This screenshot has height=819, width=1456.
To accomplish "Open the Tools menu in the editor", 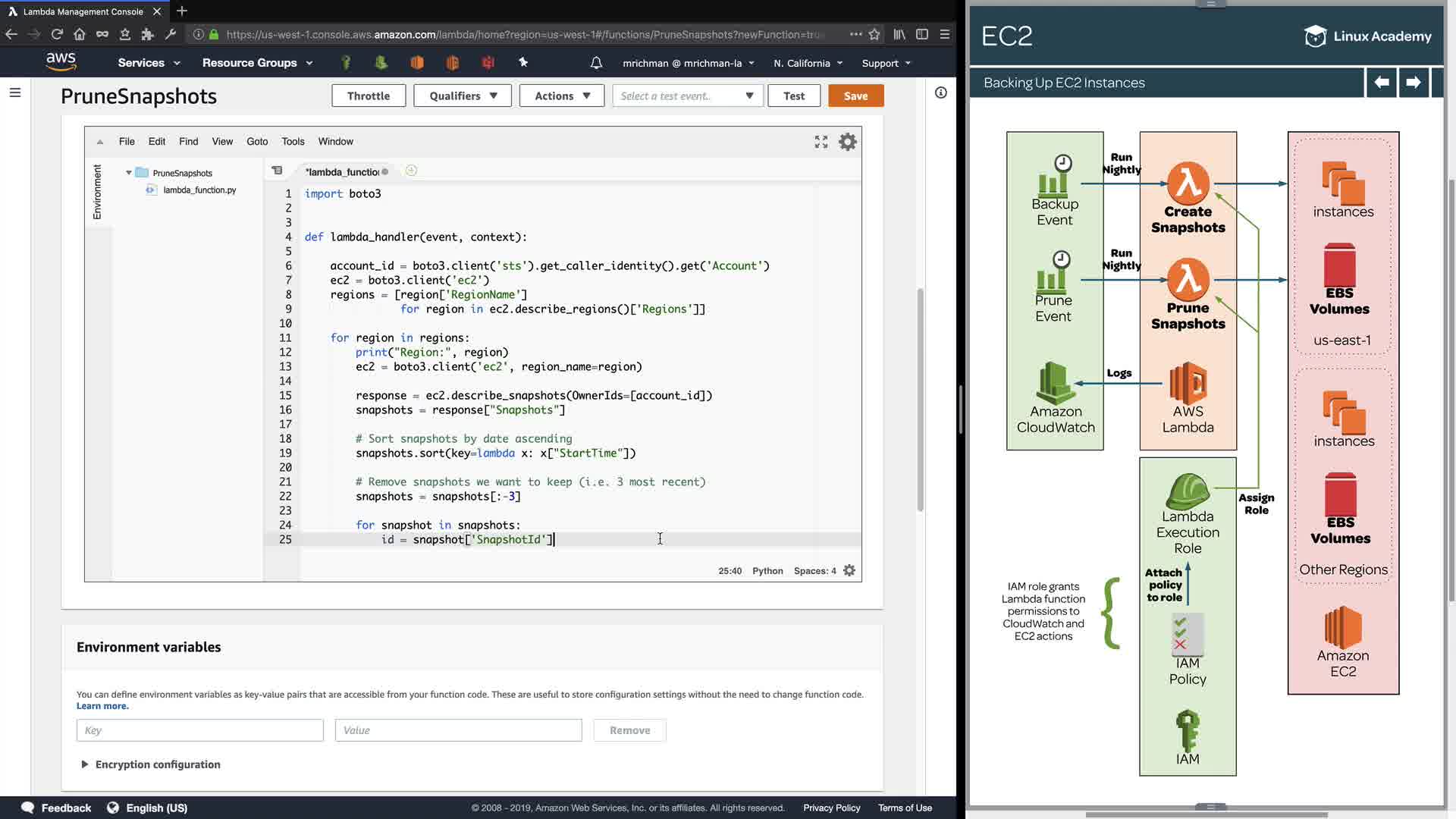I will (293, 141).
